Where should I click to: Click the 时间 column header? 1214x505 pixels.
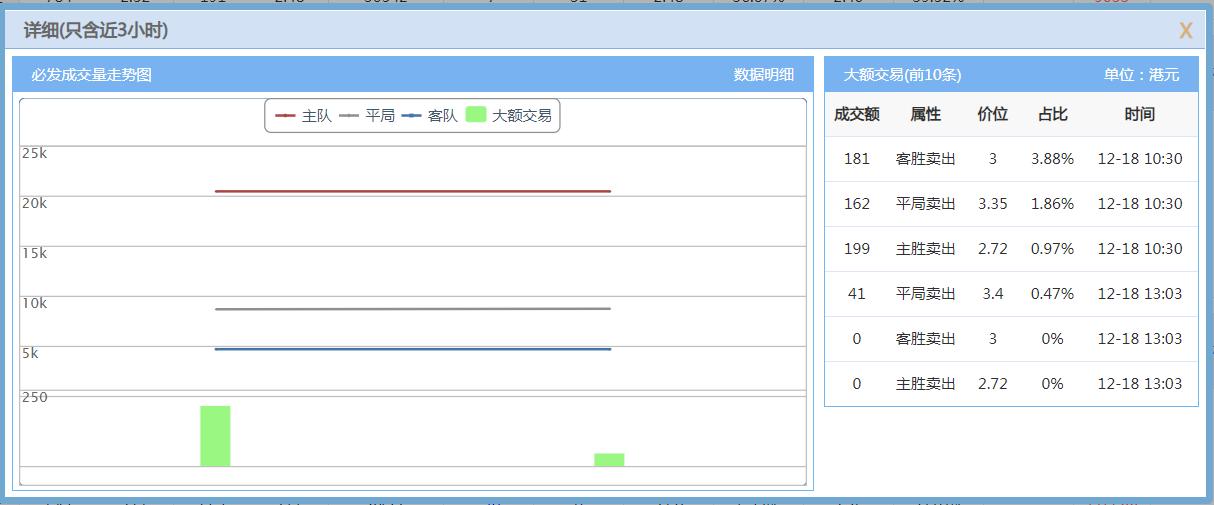click(x=1140, y=114)
